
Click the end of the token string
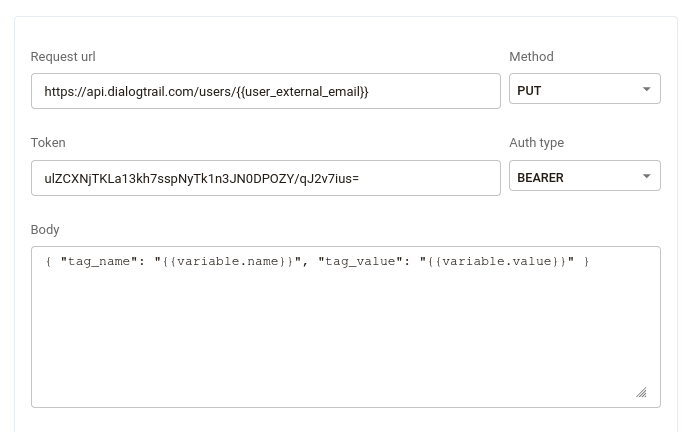tap(359, 178)
